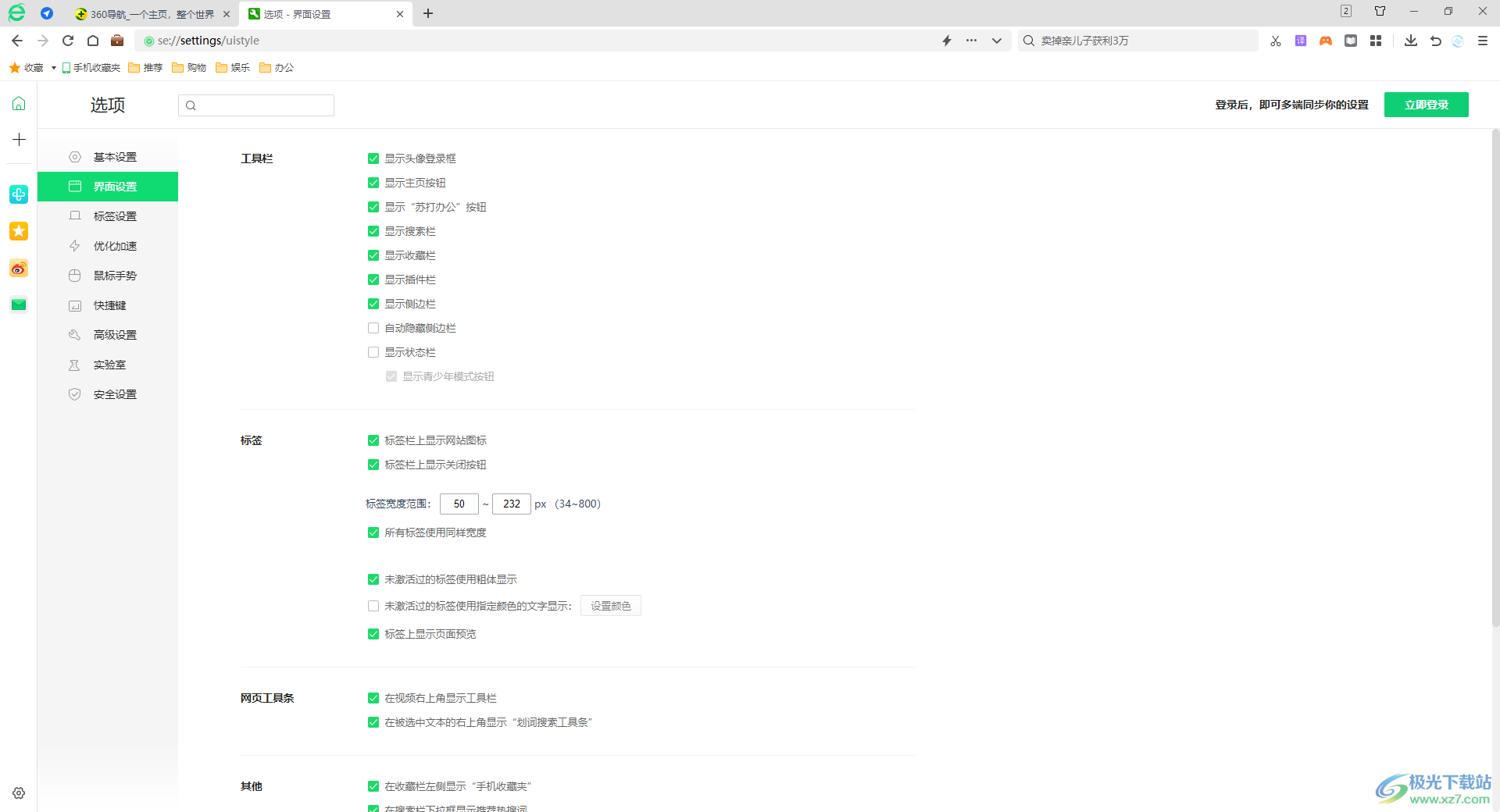Toggle 显示搜索栏 checkbox
This screenshot has height=812, width=1500.
(x=373, y=231)
